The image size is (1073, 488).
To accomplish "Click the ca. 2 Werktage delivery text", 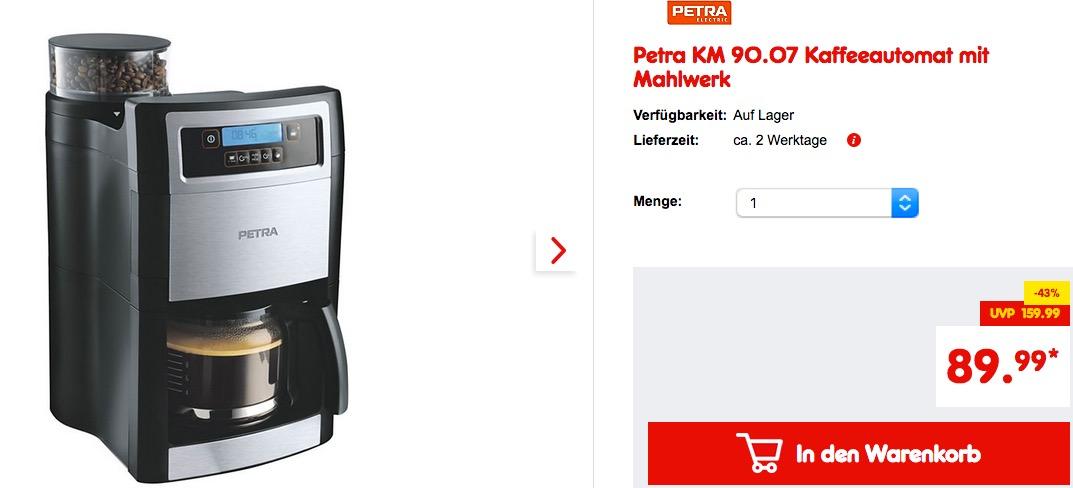I will pyautogui.click(x=779, y=140).
